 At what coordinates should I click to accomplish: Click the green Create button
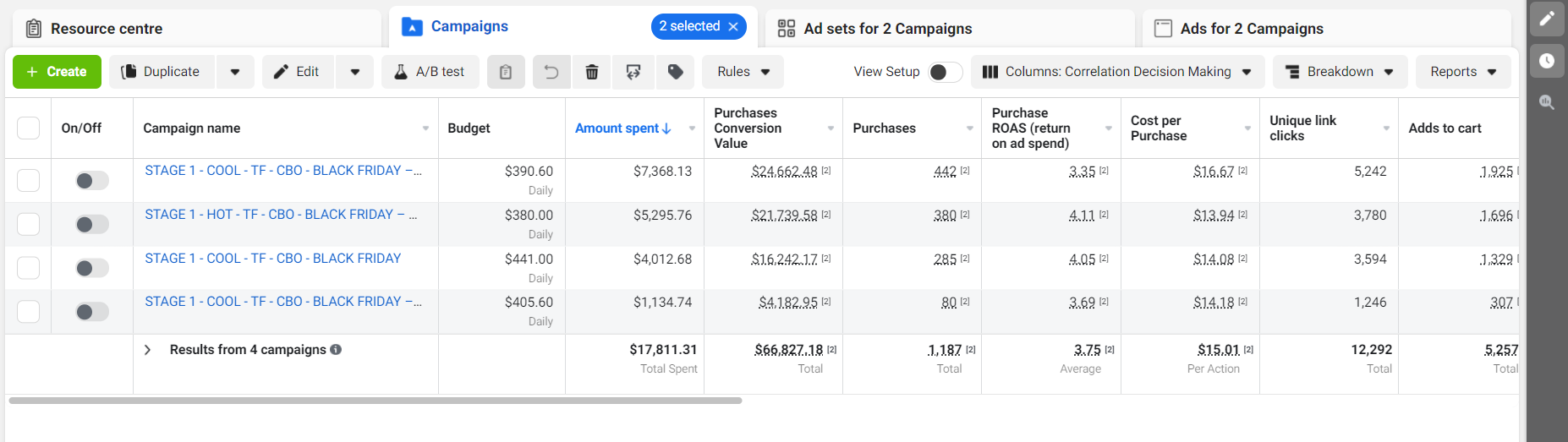coord(57,72)
